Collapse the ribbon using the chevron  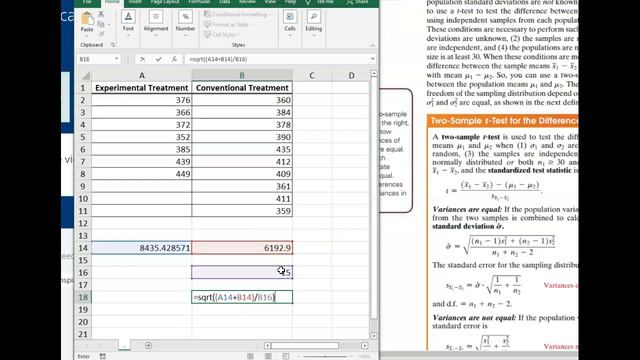click(373, 45)
